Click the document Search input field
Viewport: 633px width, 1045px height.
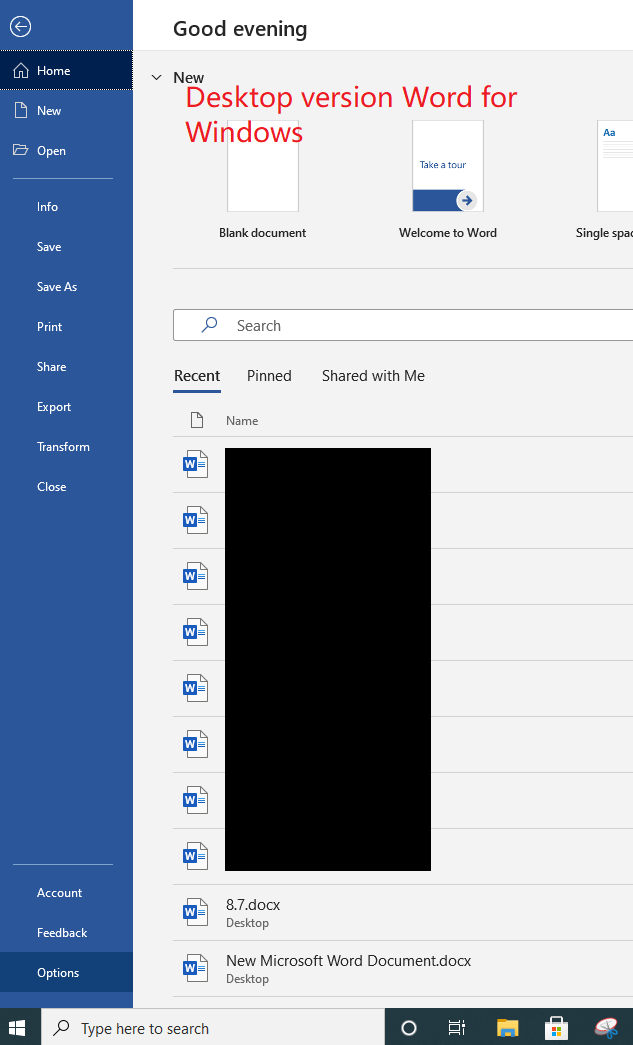tap(403, 325)
